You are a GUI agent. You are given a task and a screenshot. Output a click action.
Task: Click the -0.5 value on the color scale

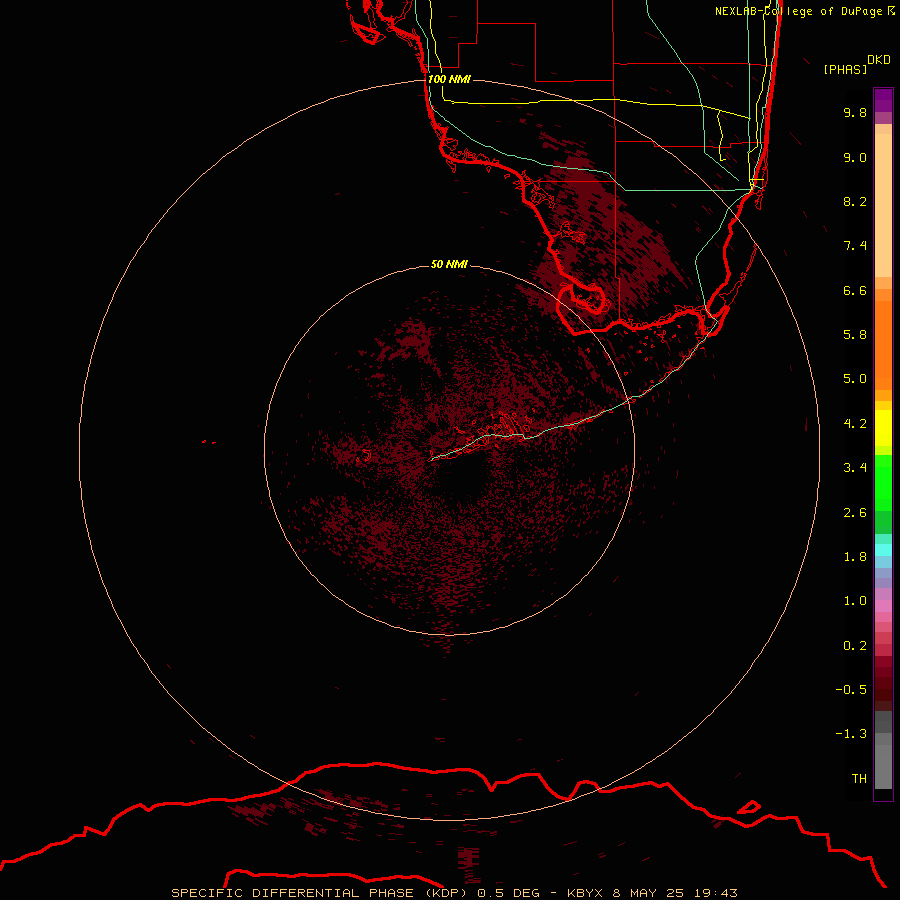851,690
